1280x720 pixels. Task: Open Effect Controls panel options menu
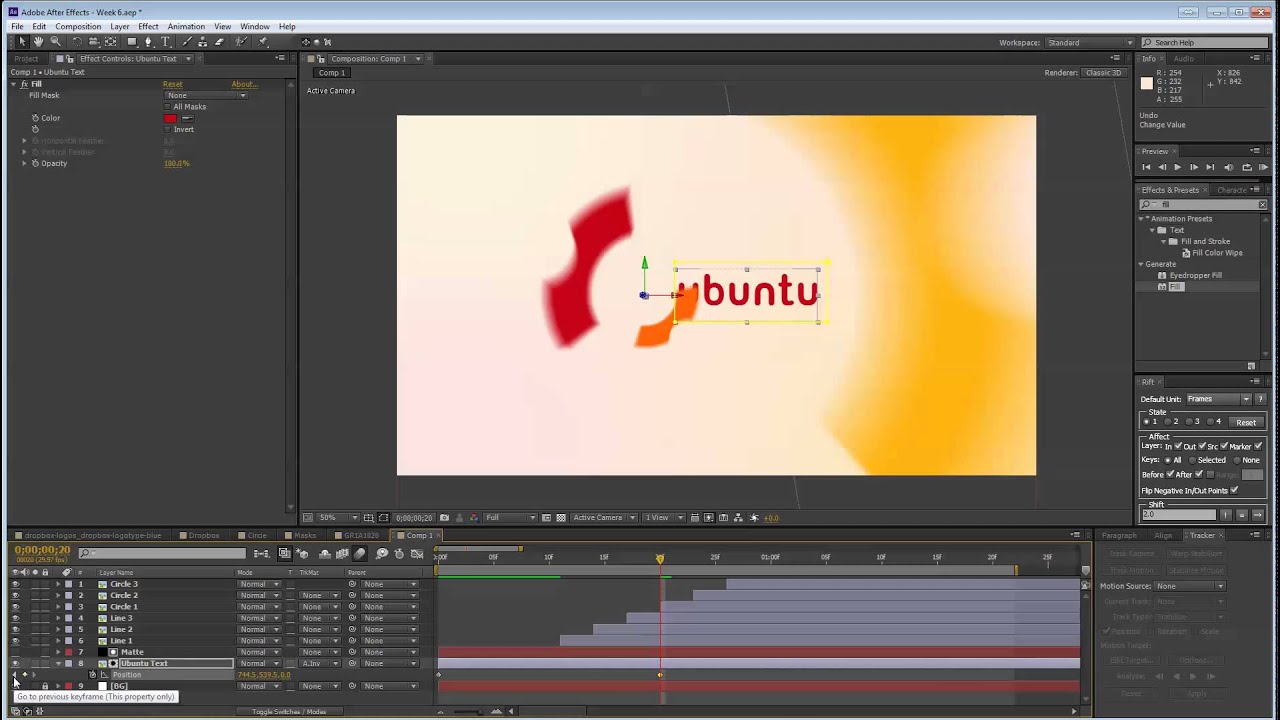tap(280, 58)
